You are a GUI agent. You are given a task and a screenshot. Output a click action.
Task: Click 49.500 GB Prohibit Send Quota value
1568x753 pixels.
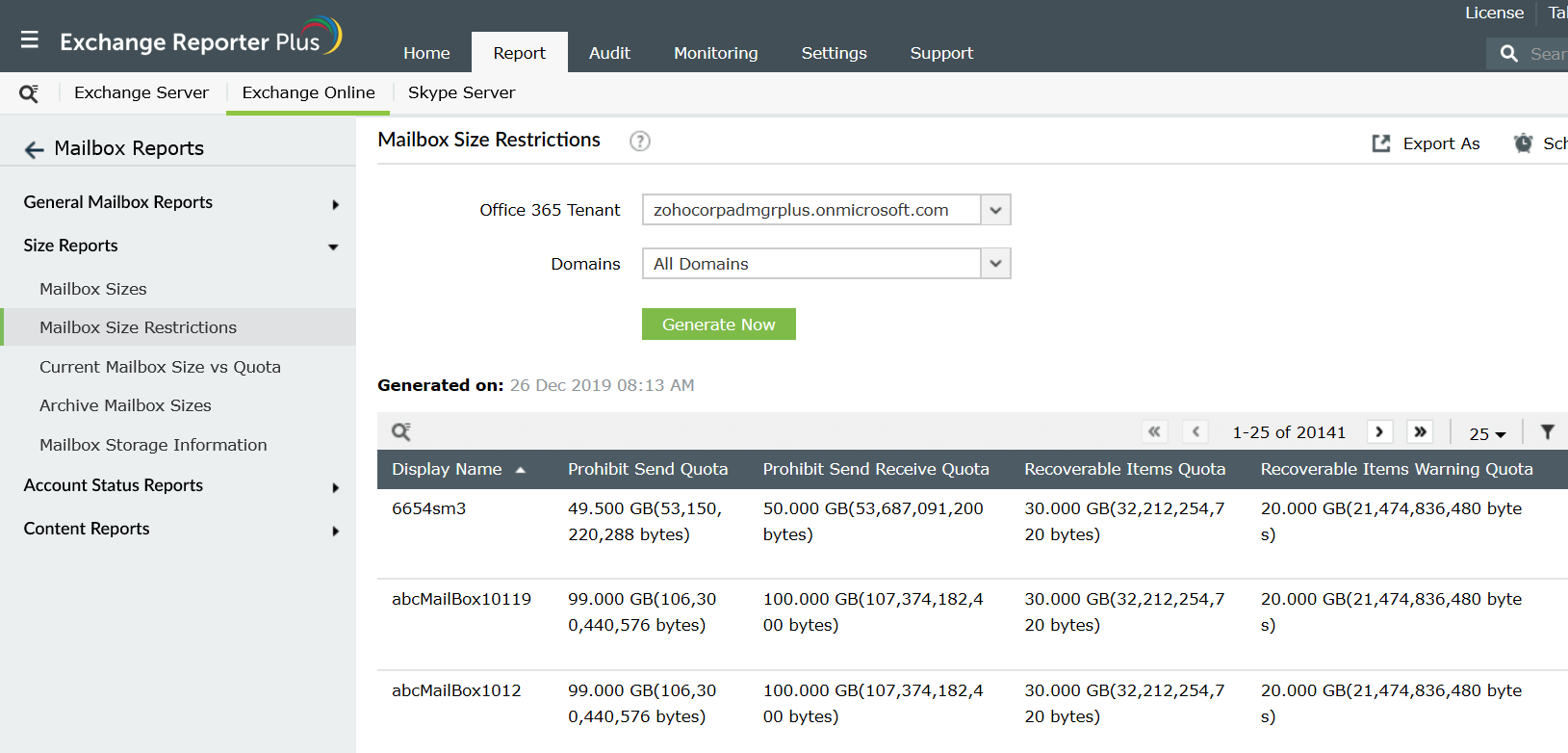tap(645, 521)
